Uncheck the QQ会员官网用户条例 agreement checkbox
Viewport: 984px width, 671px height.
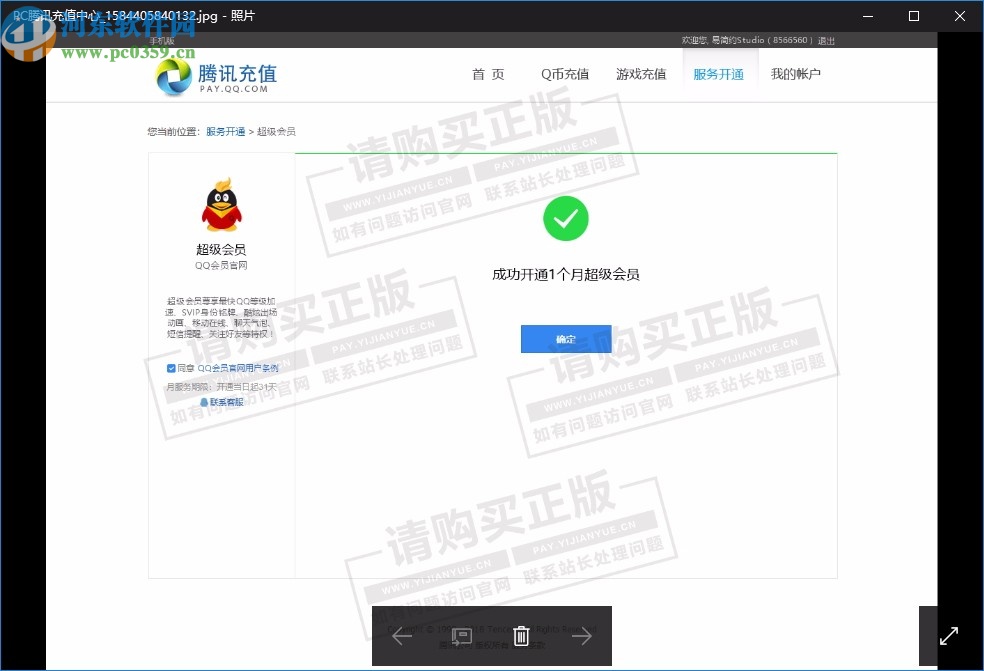[170, 367]
